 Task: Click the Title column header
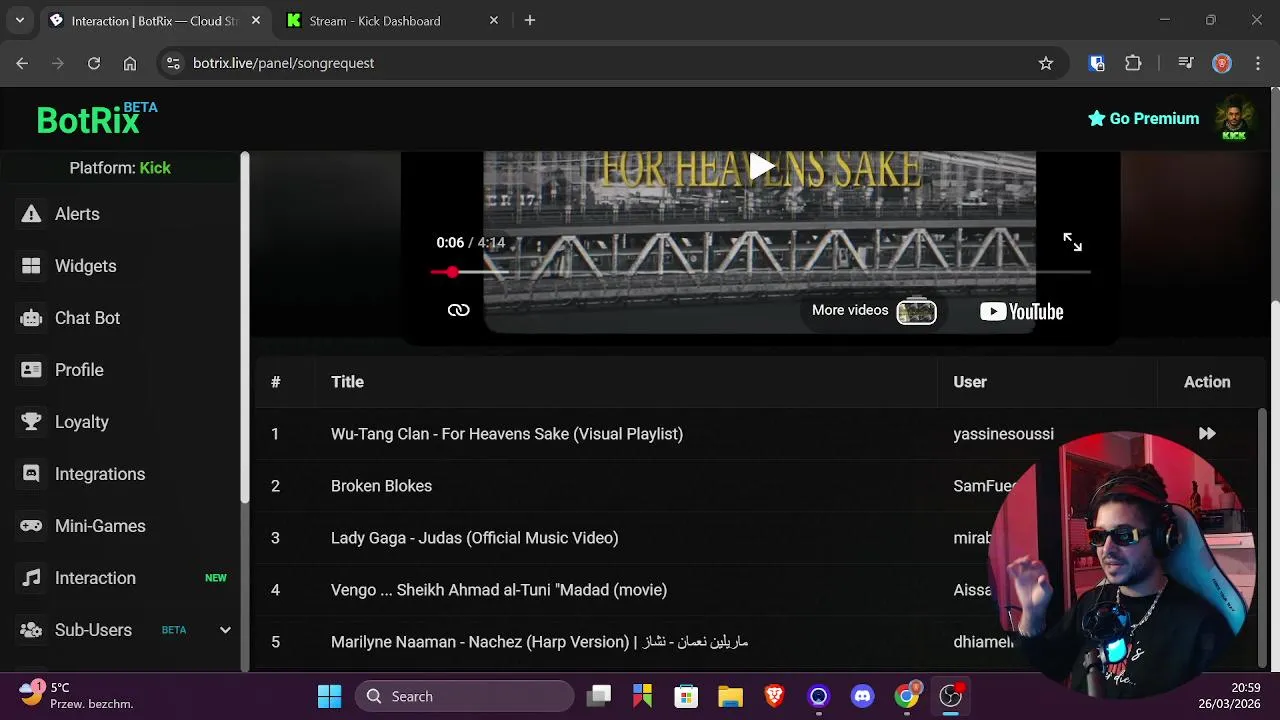point(347,382)
